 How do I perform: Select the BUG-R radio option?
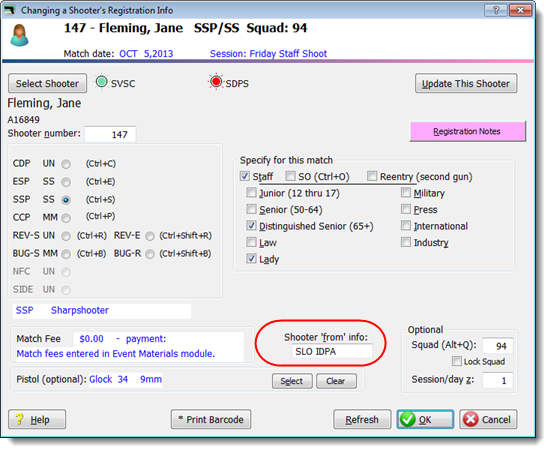click(150, 254)
